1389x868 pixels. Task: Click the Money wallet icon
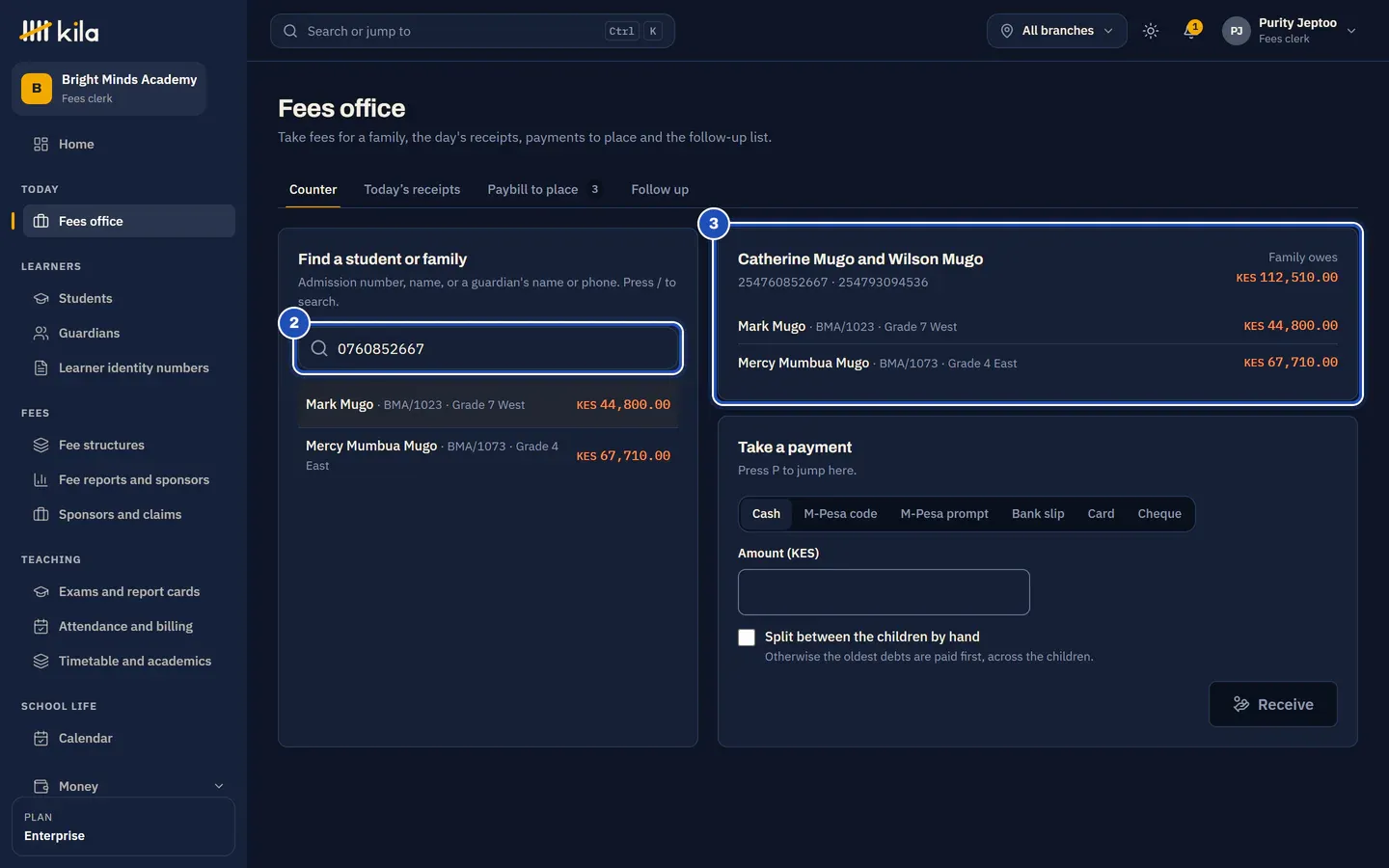point(41,786)
